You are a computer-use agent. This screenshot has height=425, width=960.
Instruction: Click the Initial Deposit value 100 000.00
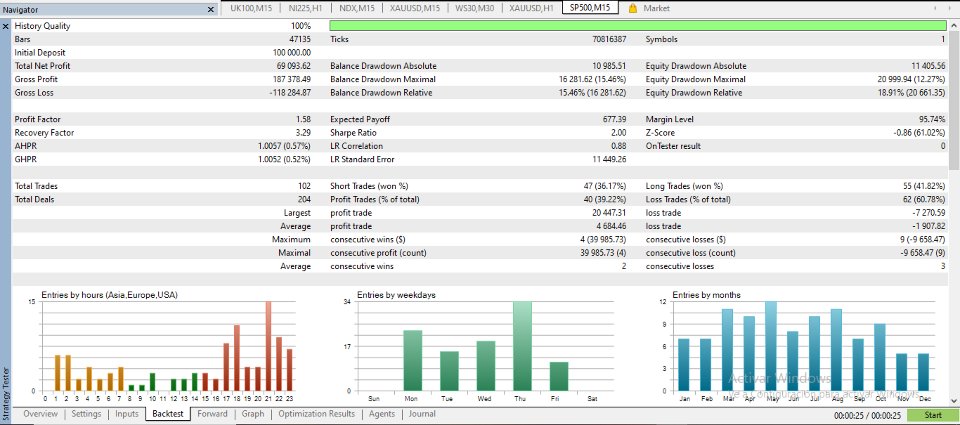point(292,53)
